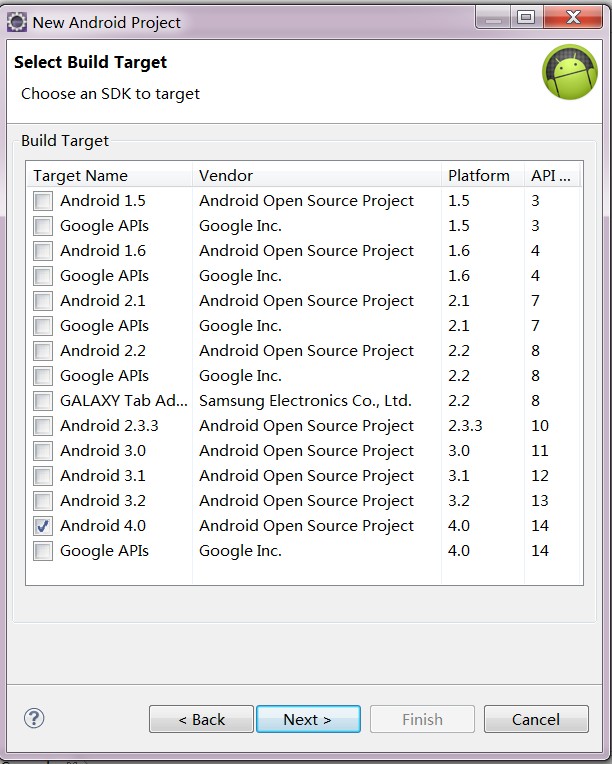The height and width of the screenshot is (764, 612).
Task: Go to the next wizard page
Action: coord(308,719)
